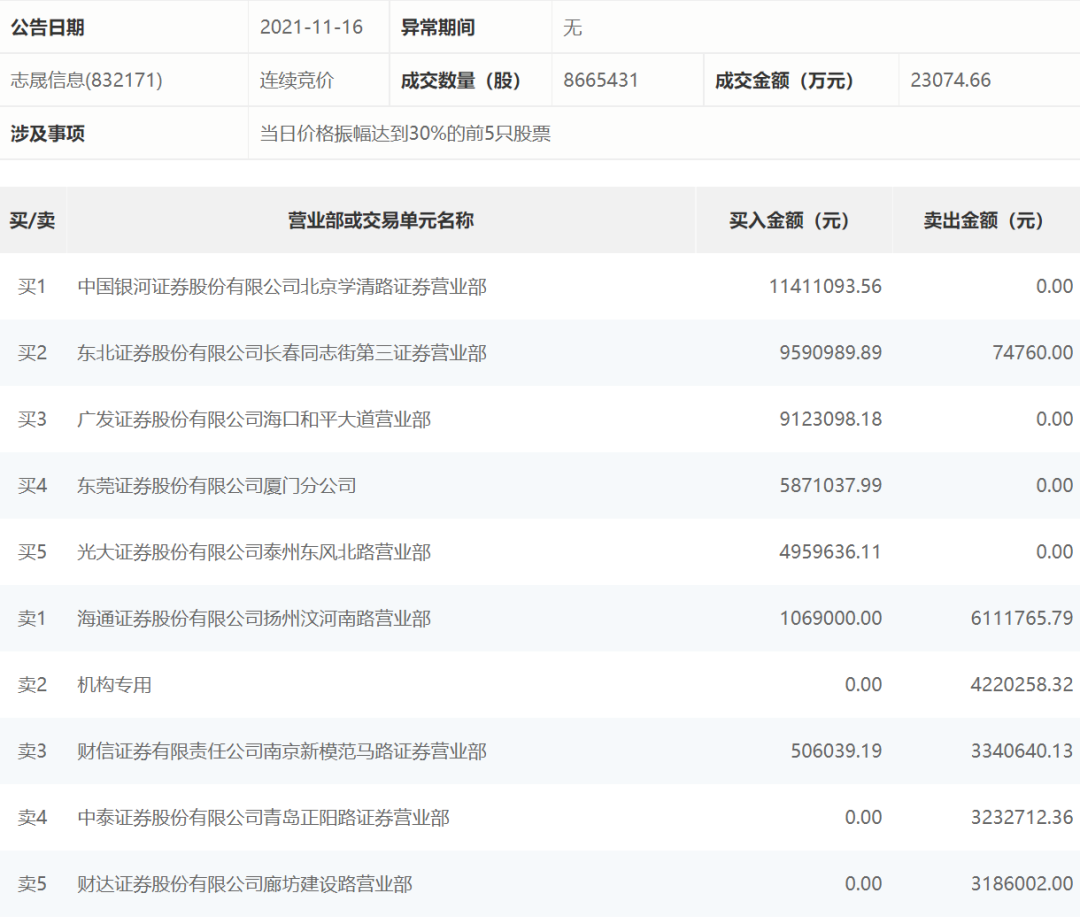Click sell amount 6111765.79

(1022, 618)
